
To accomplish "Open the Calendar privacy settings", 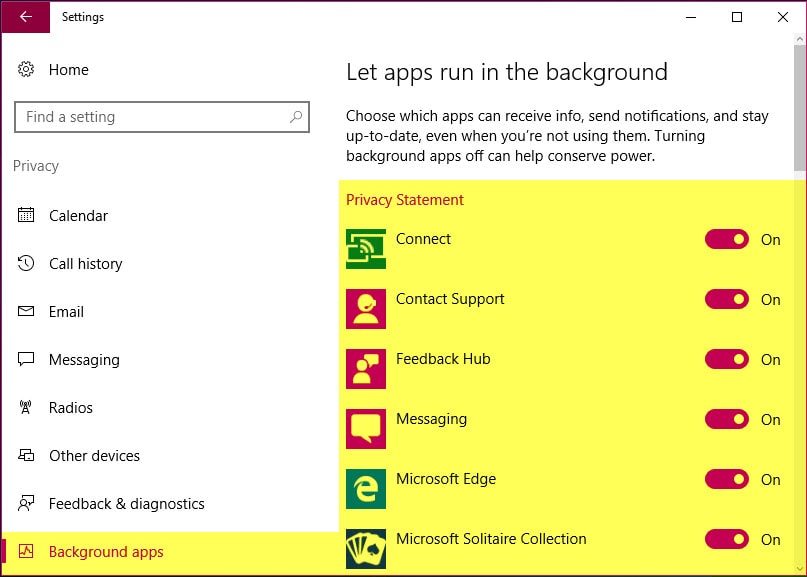I will [78, 216].
